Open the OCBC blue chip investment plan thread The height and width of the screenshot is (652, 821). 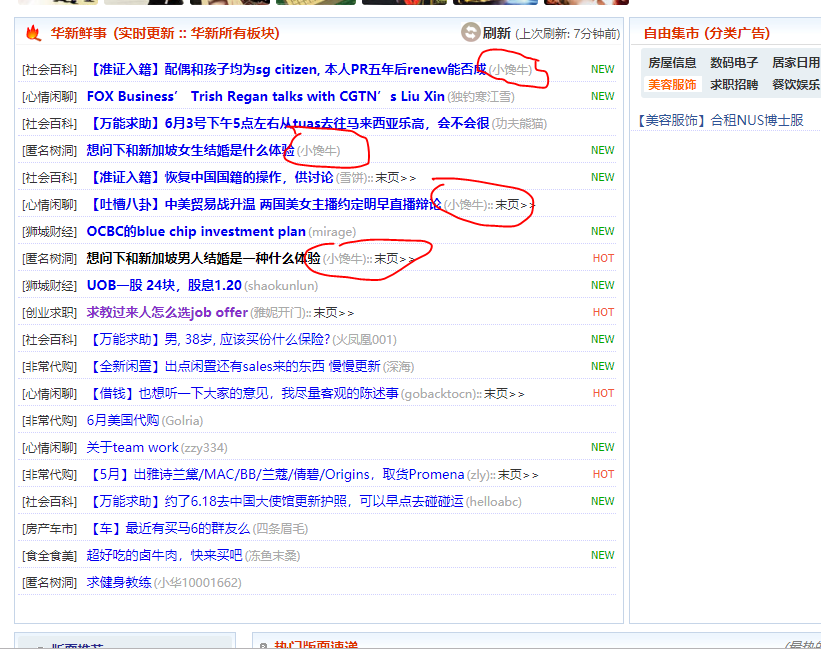click(196, 231)
